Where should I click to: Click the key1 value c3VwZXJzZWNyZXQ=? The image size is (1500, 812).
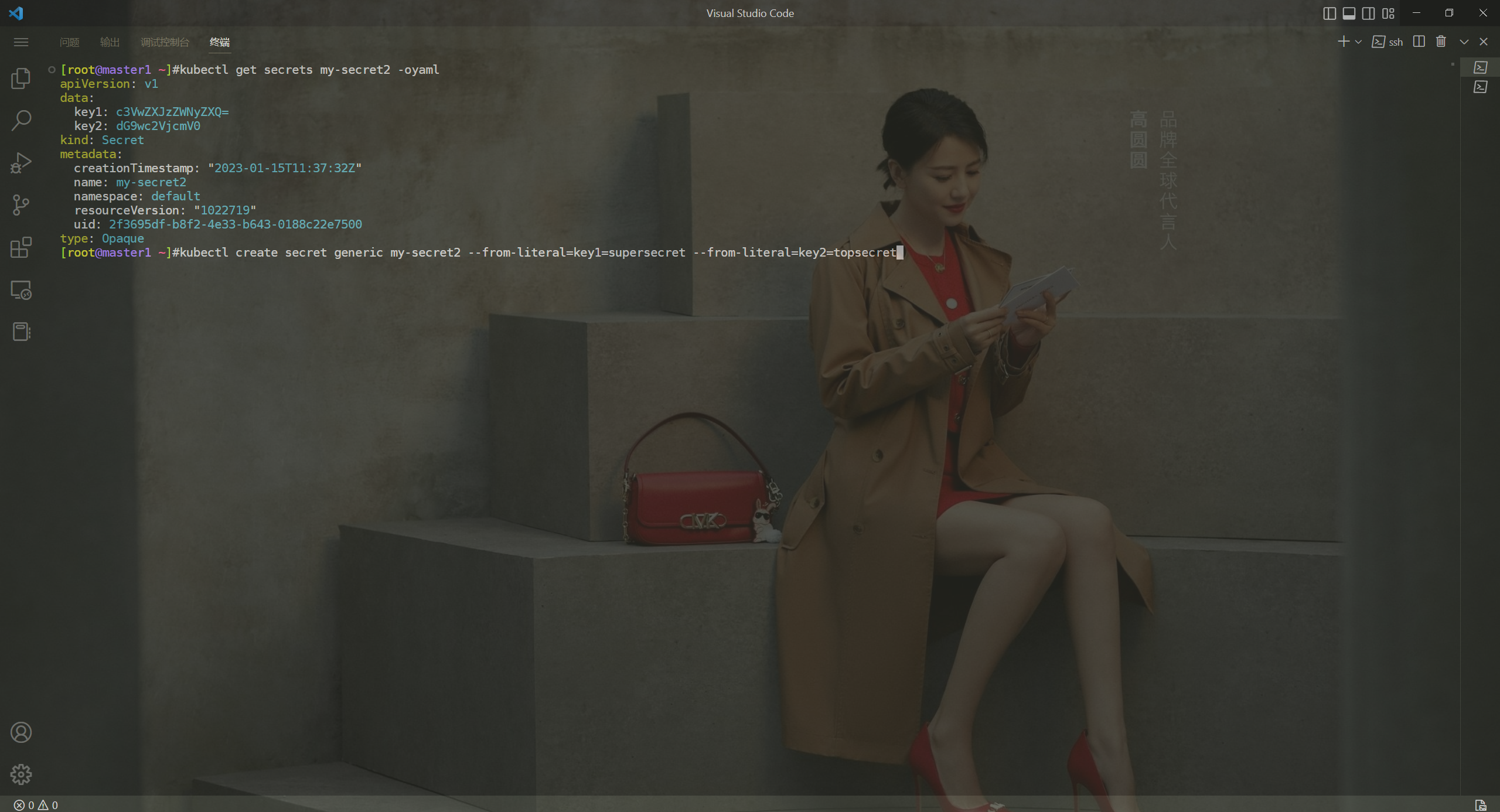coord(172,112)
